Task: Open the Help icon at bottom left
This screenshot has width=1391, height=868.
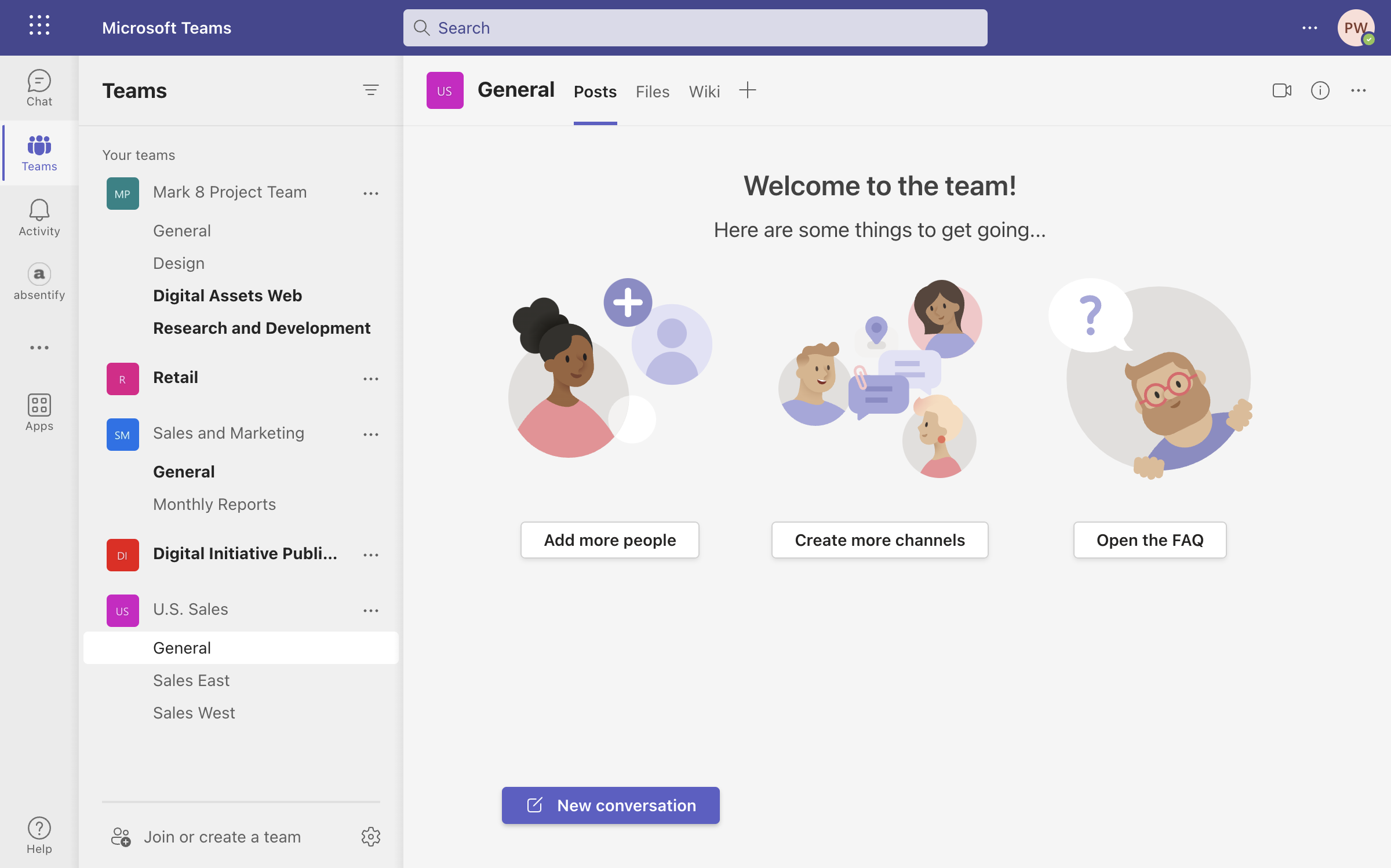Action: [39, 836]
